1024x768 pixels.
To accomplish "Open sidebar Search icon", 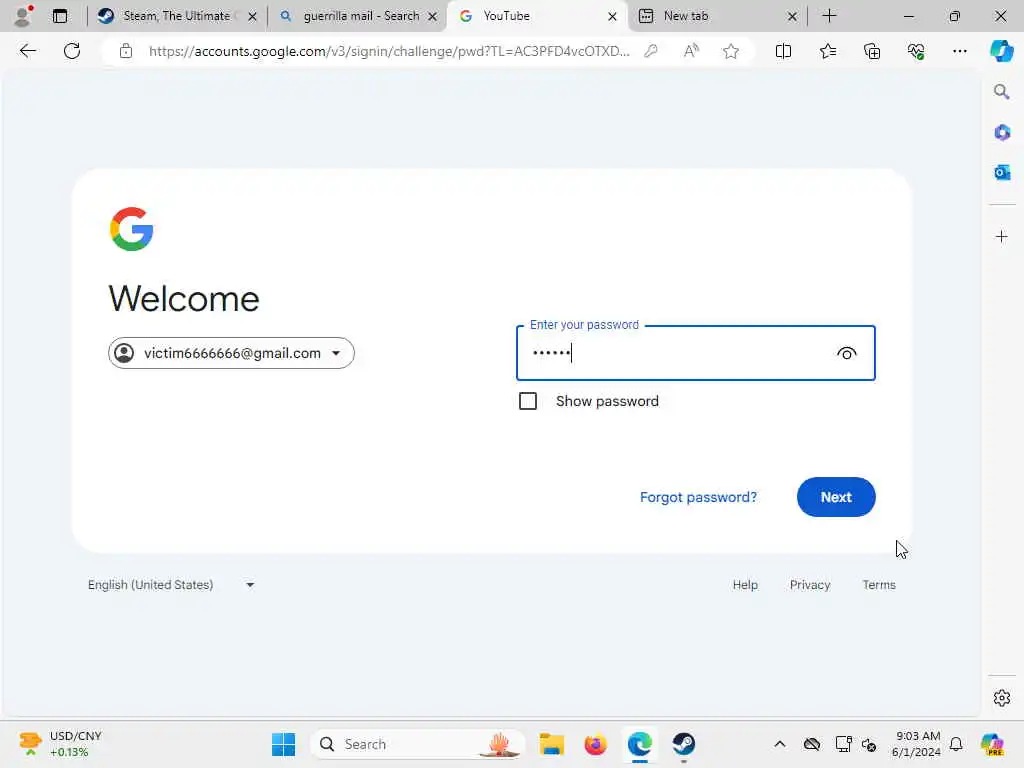I will pyautogui.click(x=1002, y=92).
